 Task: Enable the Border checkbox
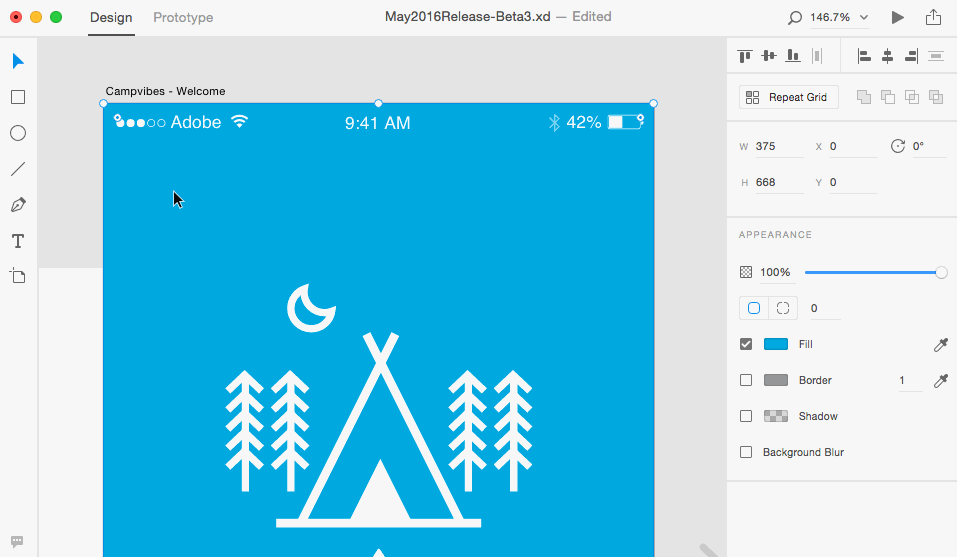[x=746, y=380]
